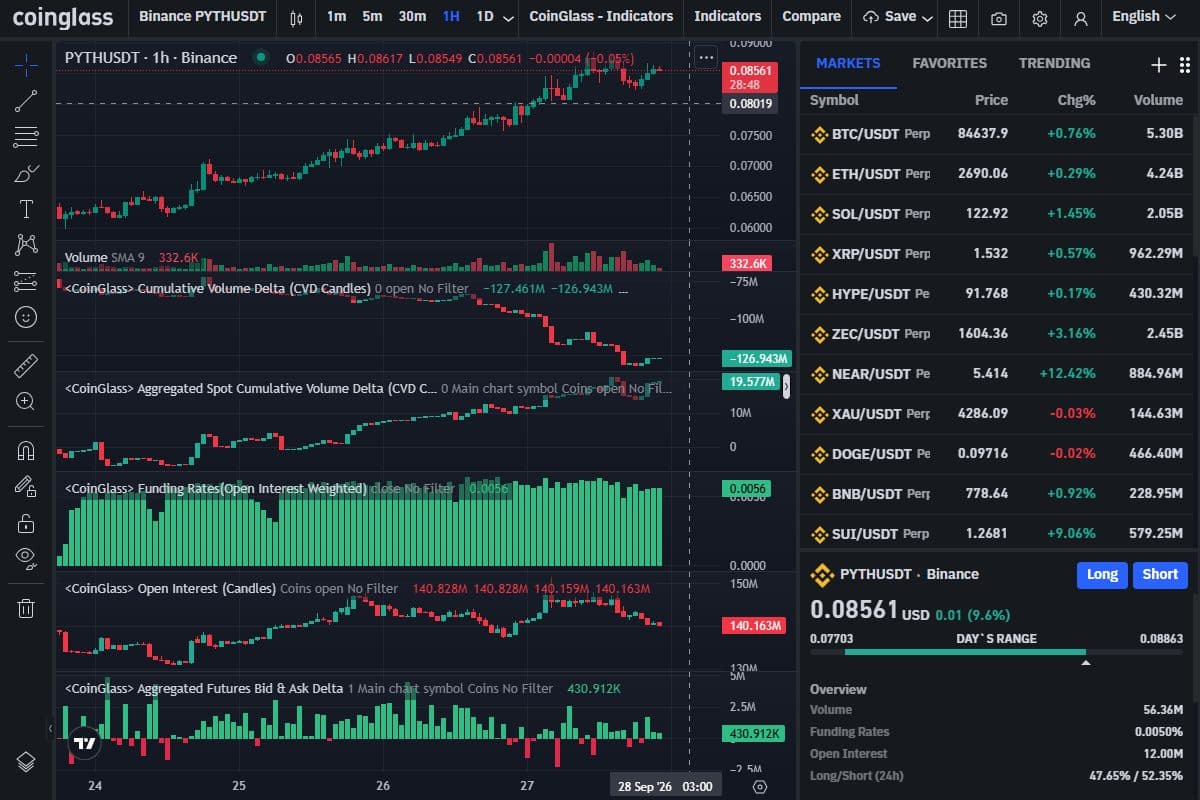This screenshot has height=800, width=1200.
Task: Open the prediction and measurement tools
Action: (x=26, y=281)
